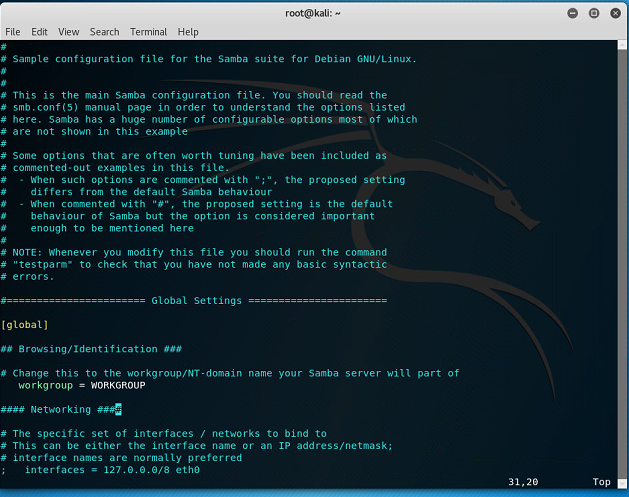629x497 pixels.
Task: Click the '## Browsing/Identification ###' line
Action: point(91,349)
